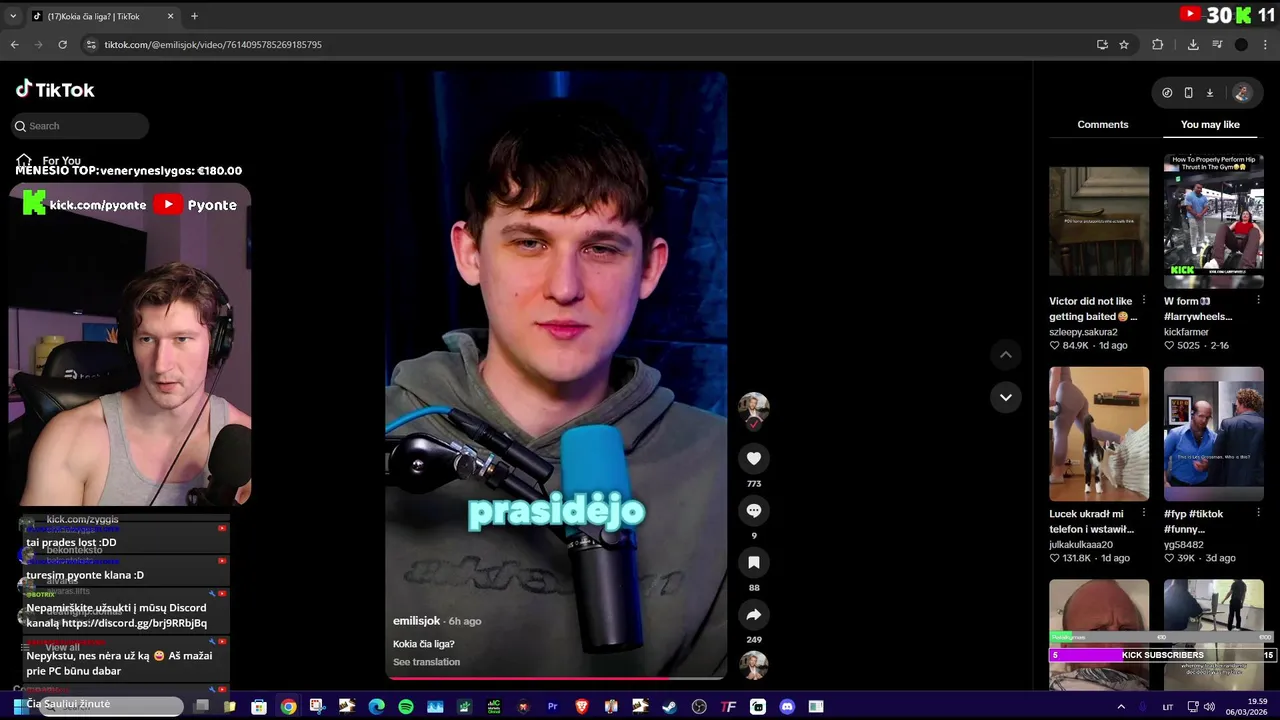Launch Steam from the taskbar
1280x720 pixels.
pyautogui.click(x=669, y=707)
